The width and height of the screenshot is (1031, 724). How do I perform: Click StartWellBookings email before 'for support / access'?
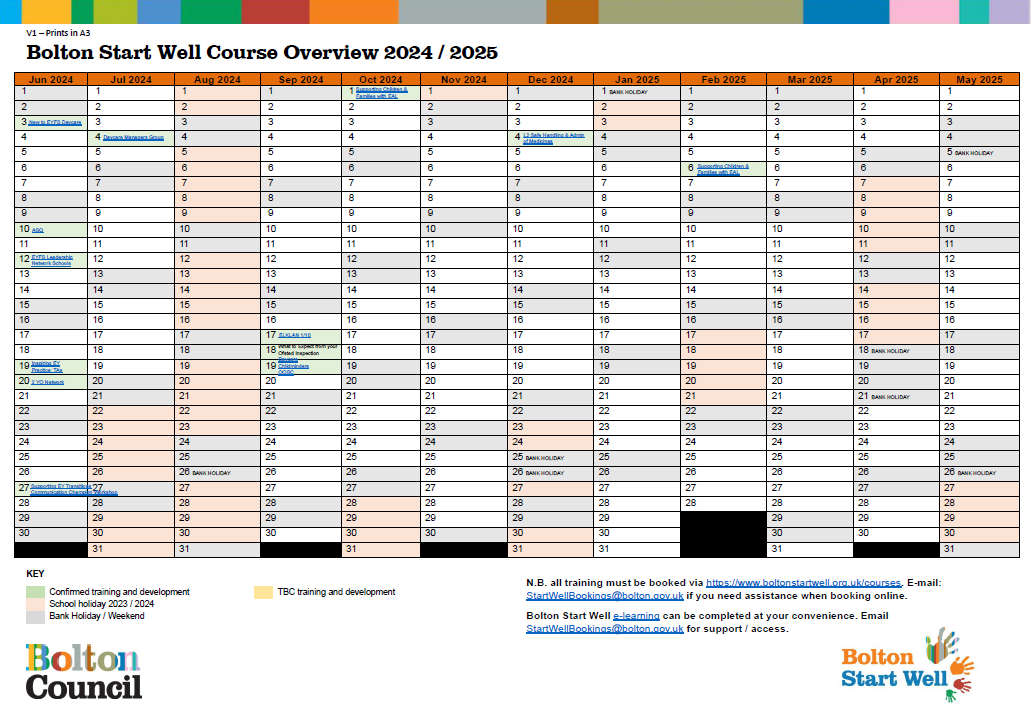click(604, 629)
